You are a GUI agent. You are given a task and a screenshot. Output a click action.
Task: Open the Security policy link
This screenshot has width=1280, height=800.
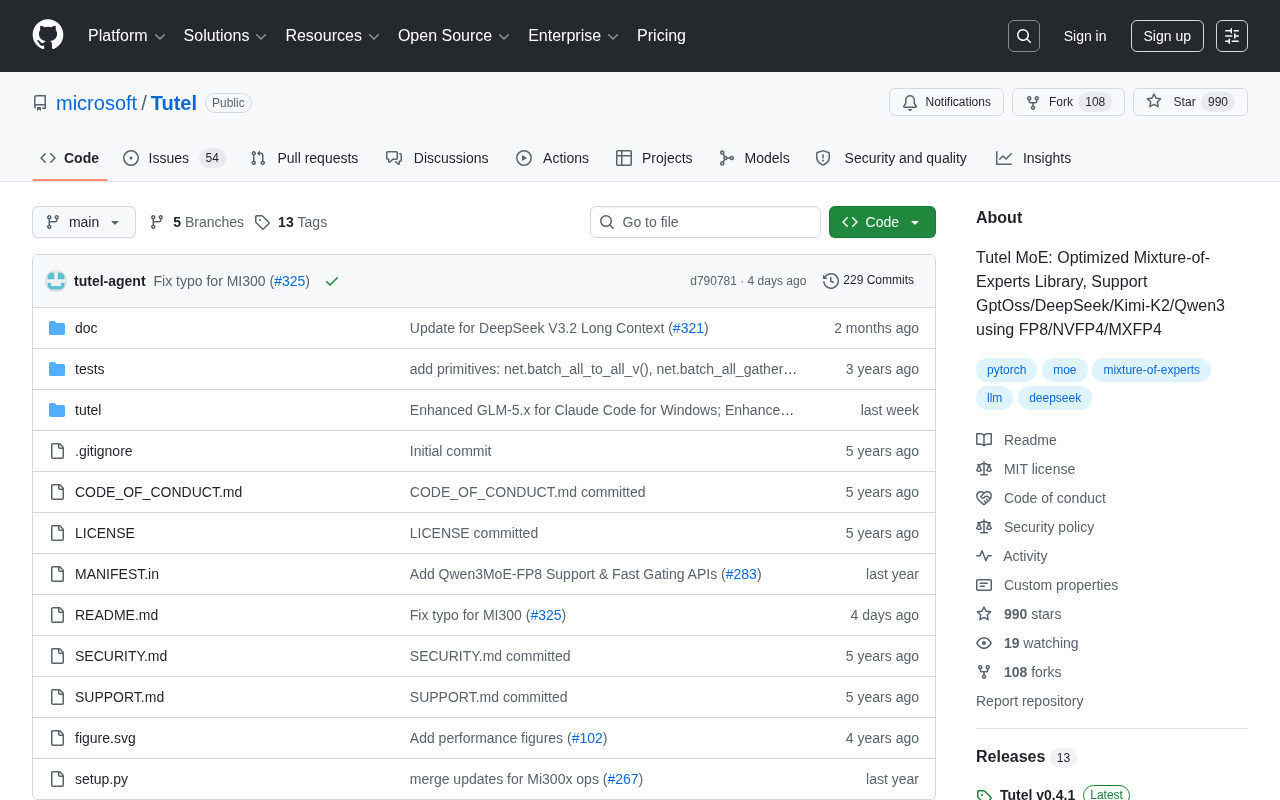[1049, 527]
